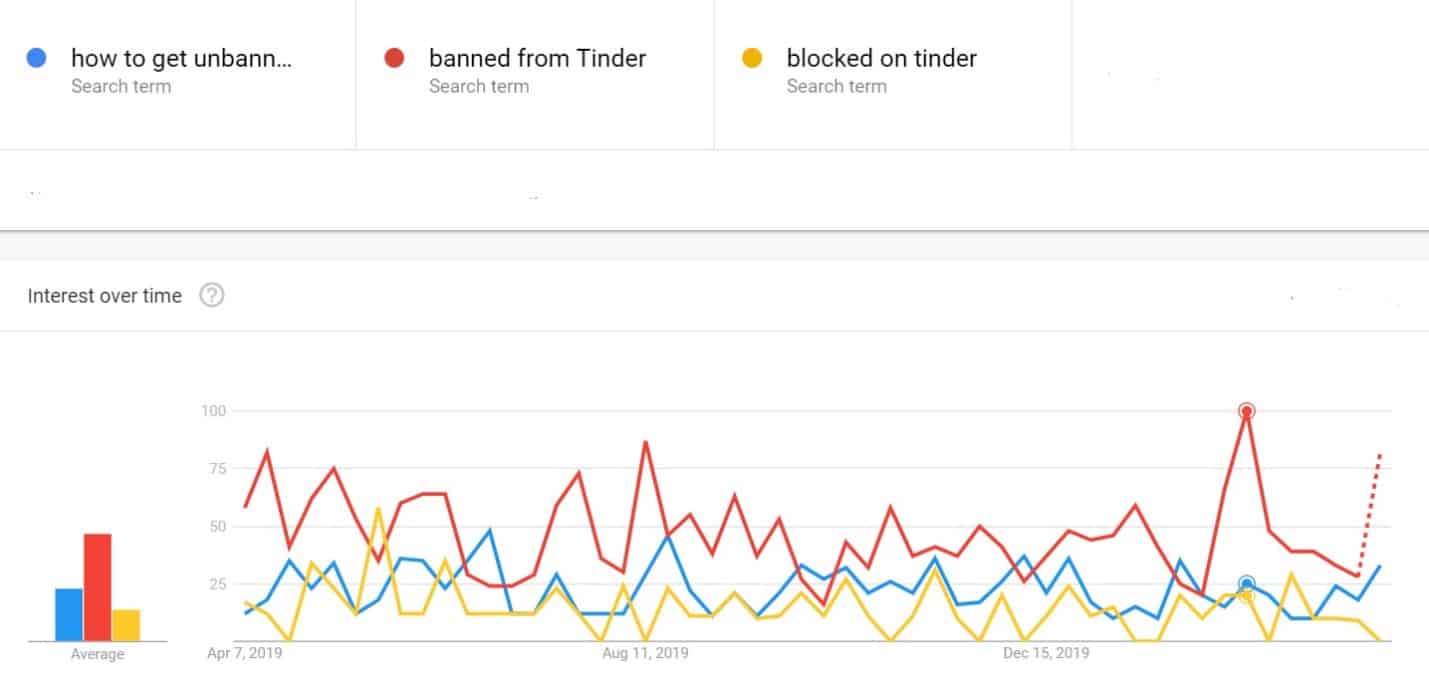Click the yellow dot beside blocked on tinder

tap(752, 59)
